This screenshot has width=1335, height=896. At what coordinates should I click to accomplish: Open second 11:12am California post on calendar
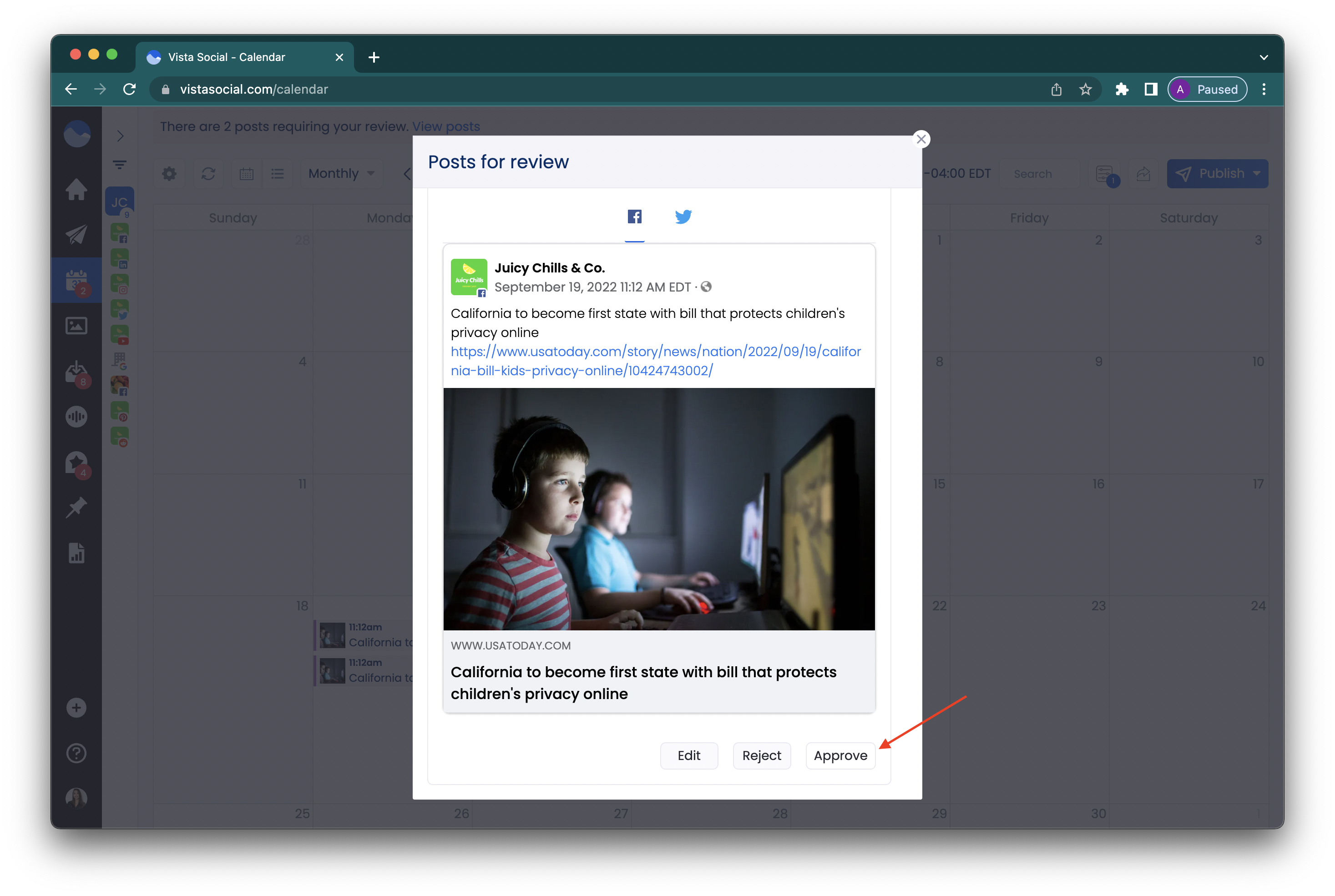click(364, 670)
